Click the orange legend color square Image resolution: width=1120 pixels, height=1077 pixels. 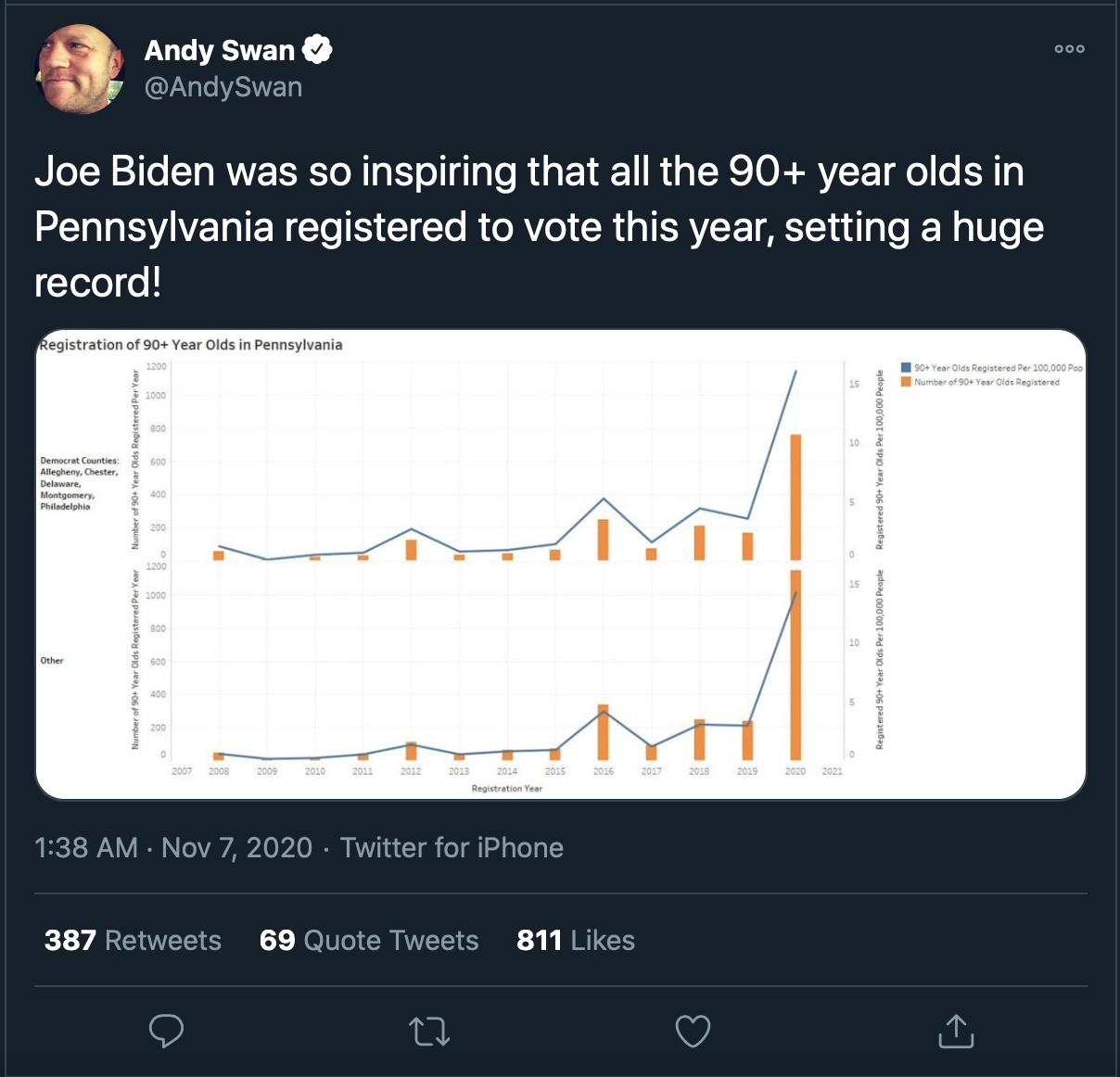pos(906,382)
